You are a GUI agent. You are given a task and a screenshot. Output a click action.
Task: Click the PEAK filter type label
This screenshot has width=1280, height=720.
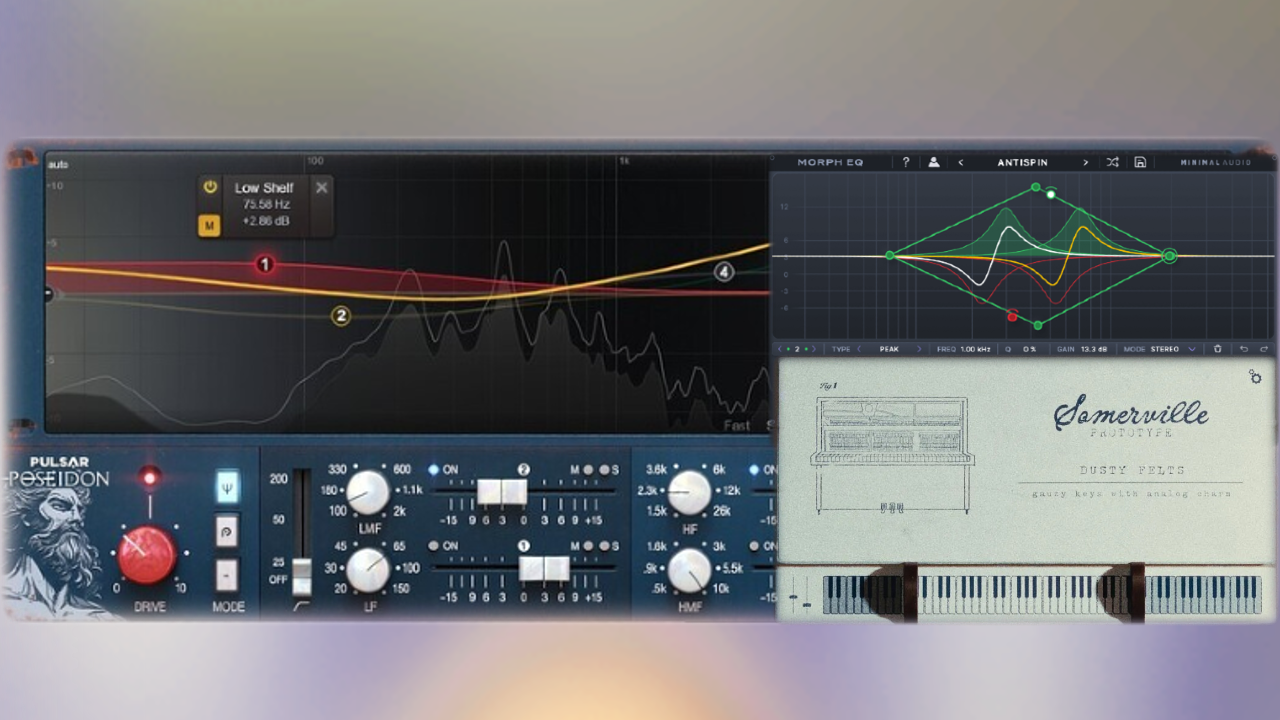point(889,349)
